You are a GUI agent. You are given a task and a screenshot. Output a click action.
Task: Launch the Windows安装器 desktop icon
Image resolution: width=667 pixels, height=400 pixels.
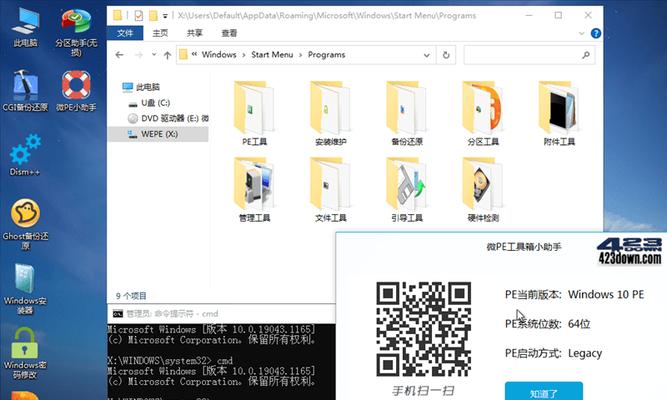click(25, 289)
